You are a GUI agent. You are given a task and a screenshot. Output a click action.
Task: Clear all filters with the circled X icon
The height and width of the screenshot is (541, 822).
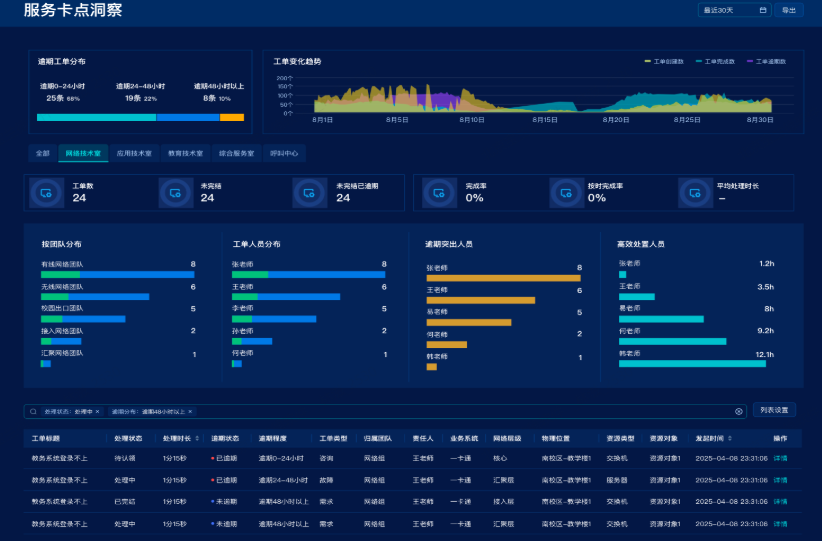[x=739, y=412]
